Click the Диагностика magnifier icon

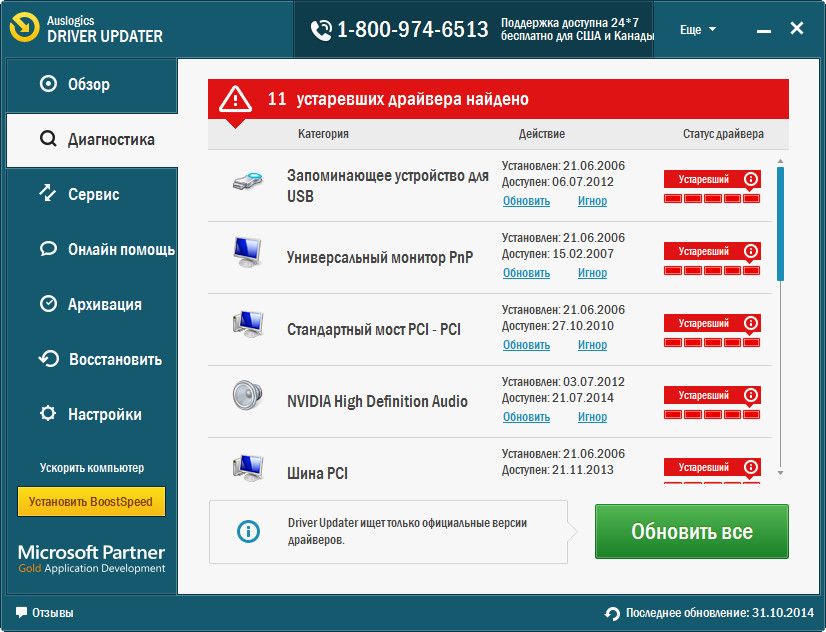point(48,139)
